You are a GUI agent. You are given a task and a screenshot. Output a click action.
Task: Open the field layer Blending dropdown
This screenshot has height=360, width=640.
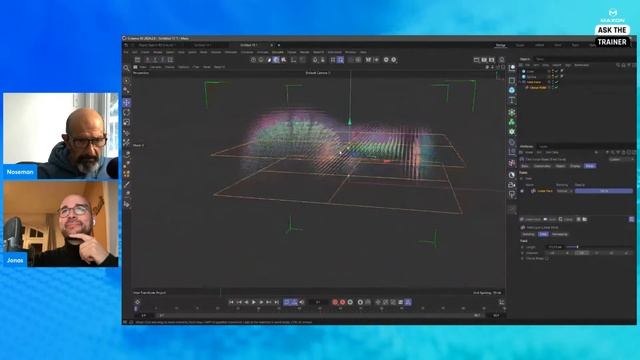click(564, 191)
